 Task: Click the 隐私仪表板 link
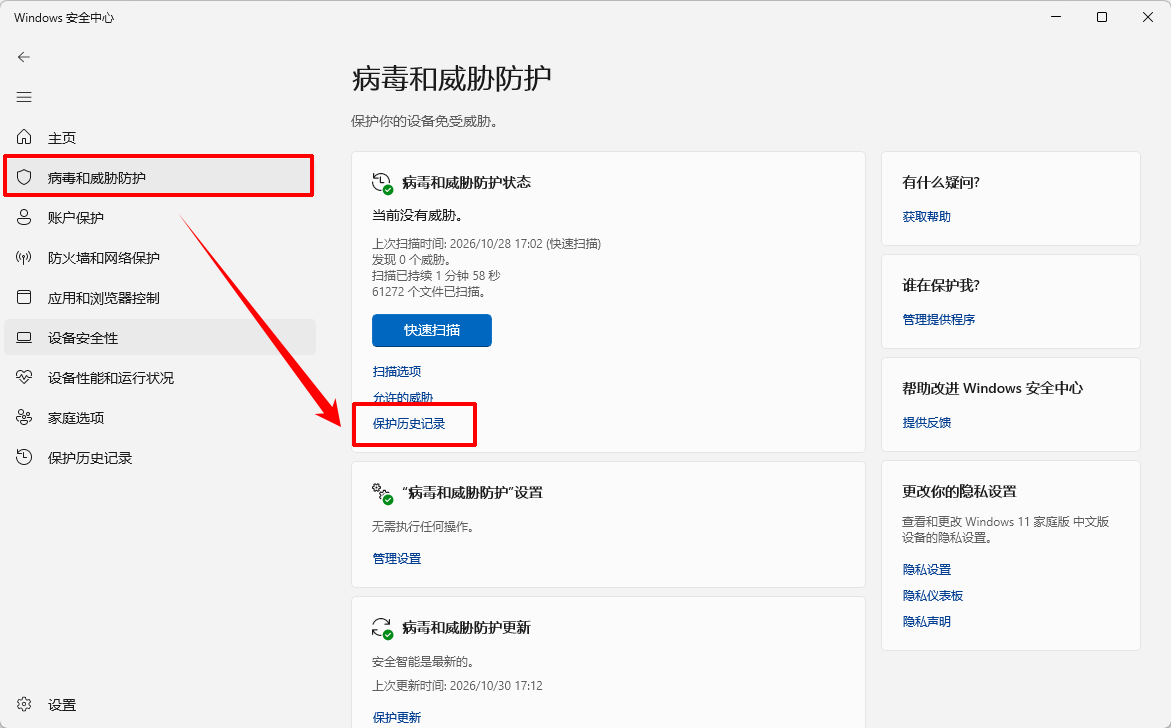pos(933,596)
